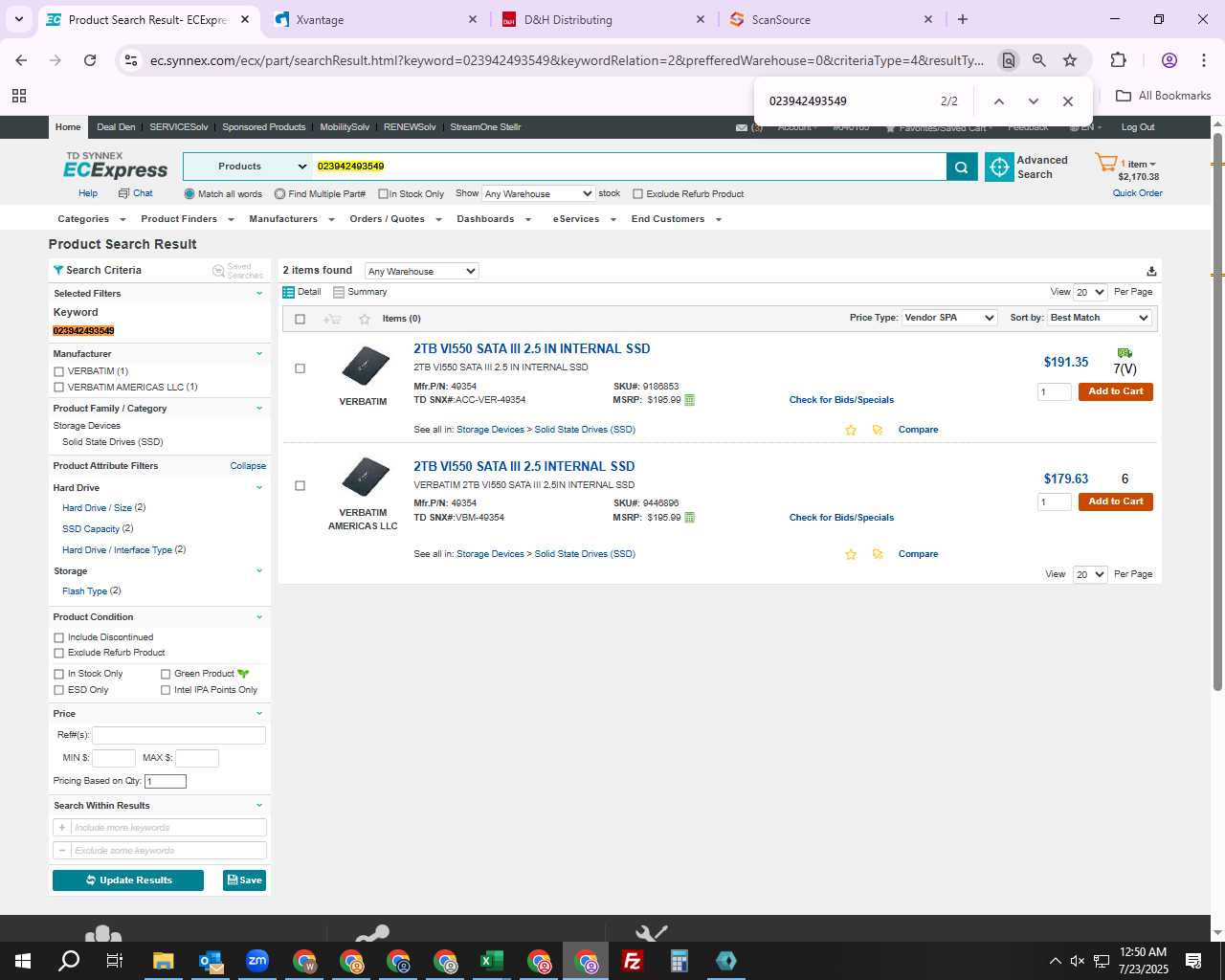Open the shopping cart icon
1225x980 pixels.
pyautogui.click(x=1105, y=164)
